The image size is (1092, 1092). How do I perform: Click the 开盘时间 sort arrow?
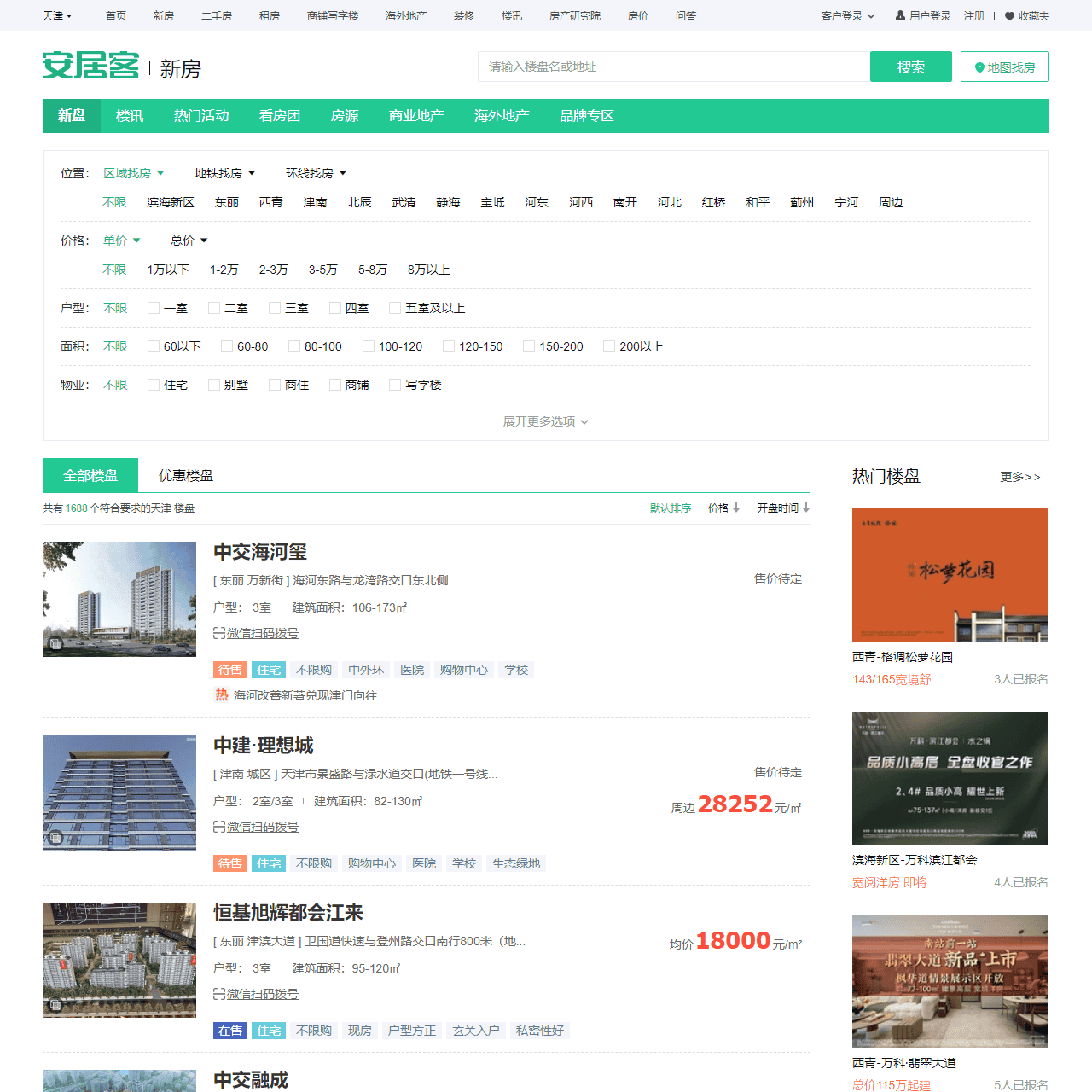coord(806,508)
